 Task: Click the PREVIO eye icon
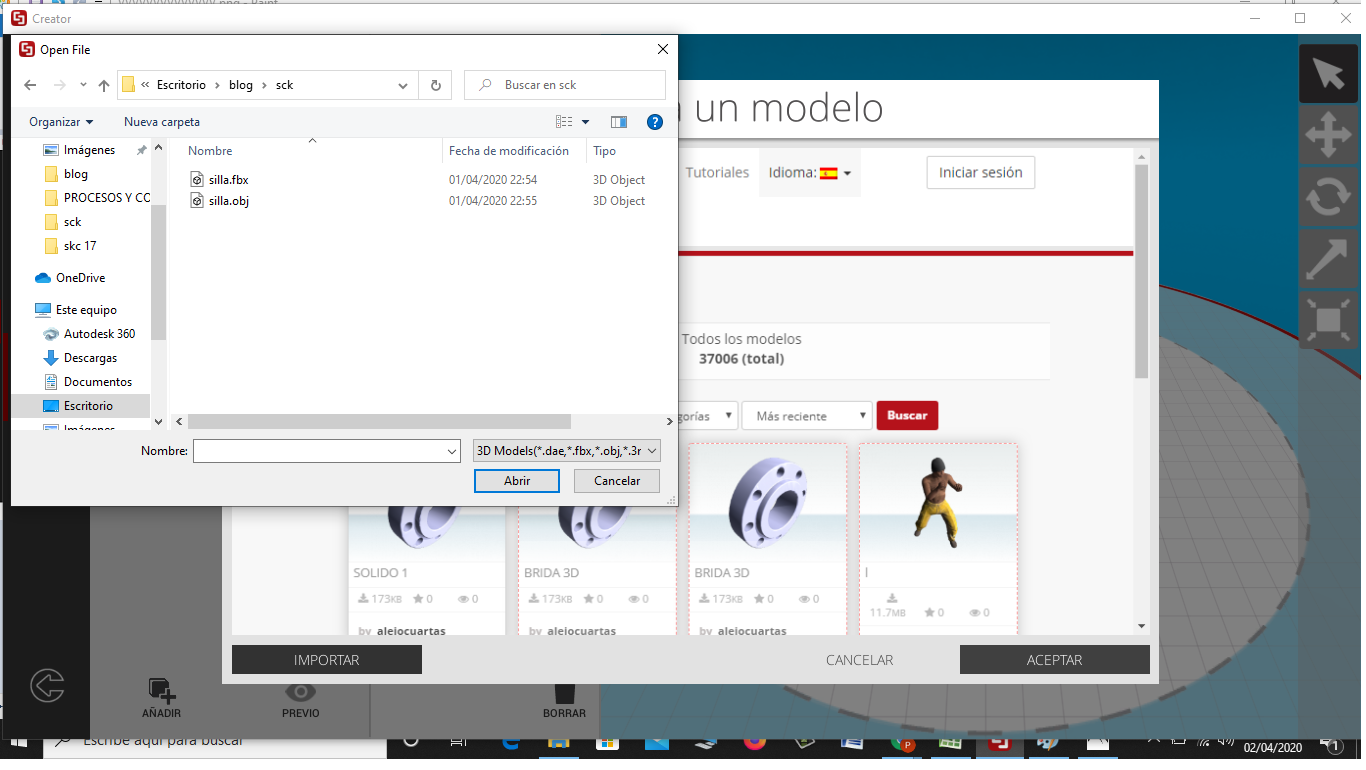point(300,691)
